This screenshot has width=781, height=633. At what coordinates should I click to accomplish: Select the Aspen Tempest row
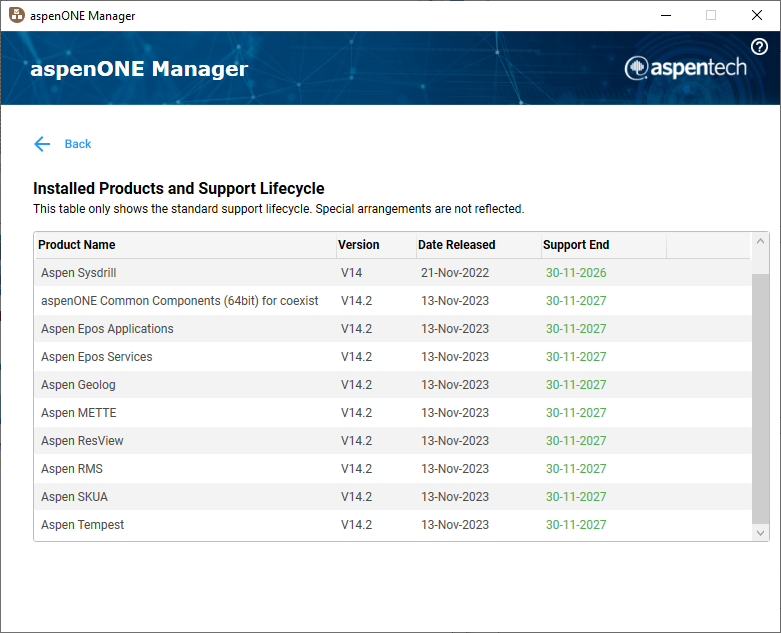(x=392, y=524)
